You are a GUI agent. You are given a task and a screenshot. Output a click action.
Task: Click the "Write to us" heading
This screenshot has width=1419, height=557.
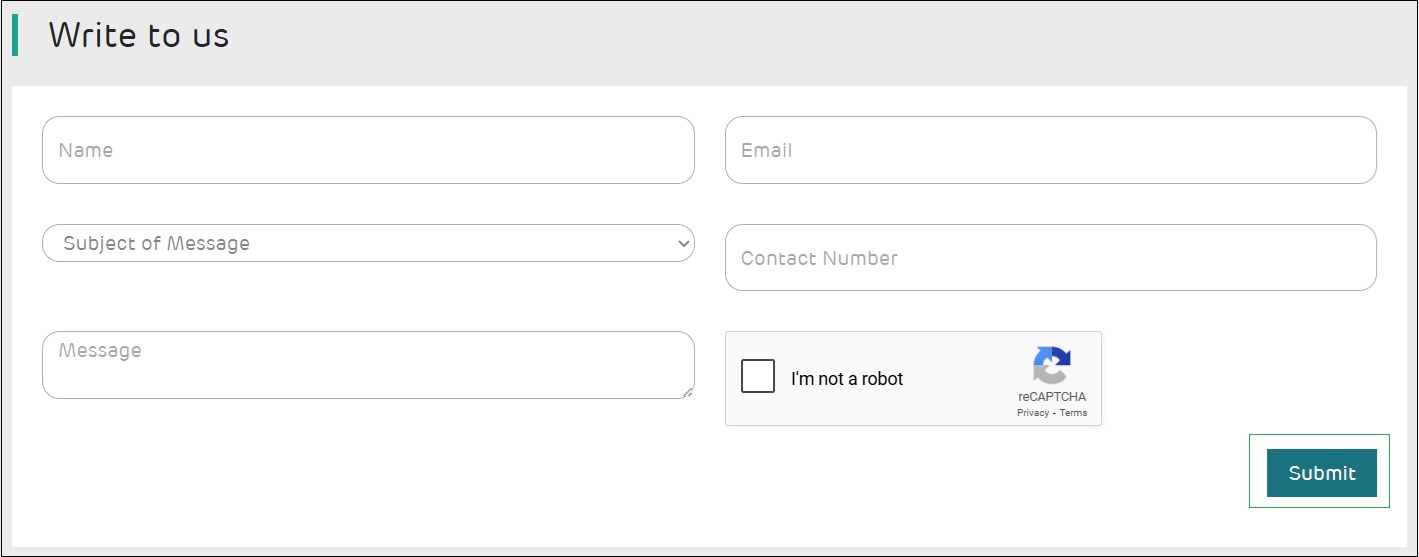[139, 36]
